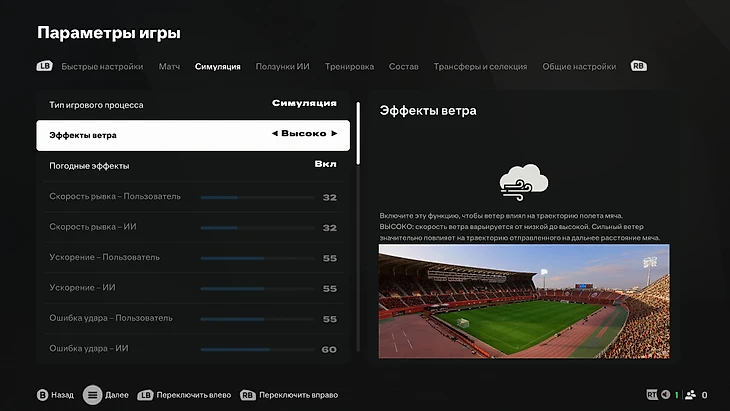Click the wind description paragraph starting with Включите
The width and height of the screenshot is (730, 411).
pyautogui.click(x=520, y=227)
